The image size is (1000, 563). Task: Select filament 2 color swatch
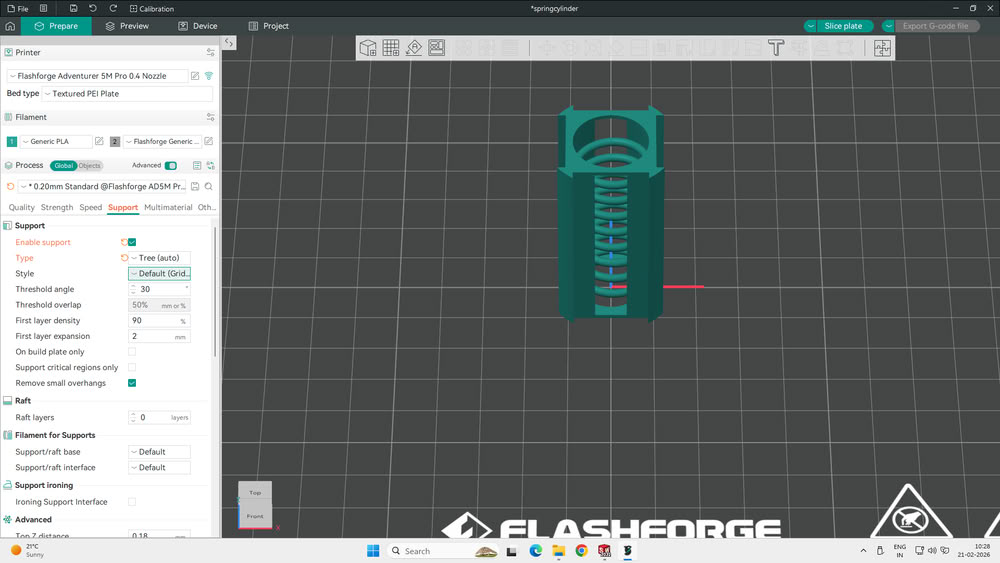coord(115,142)
